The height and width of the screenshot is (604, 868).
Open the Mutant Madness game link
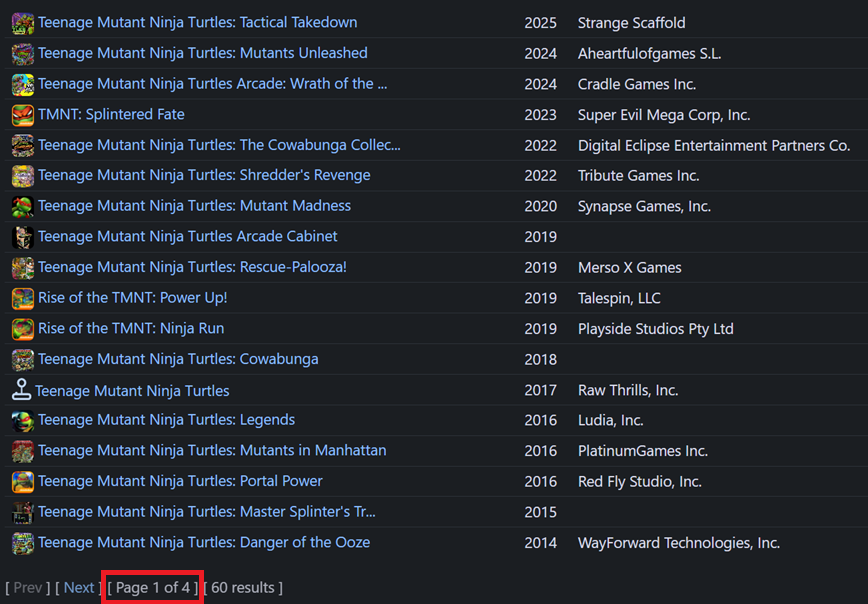194,206
